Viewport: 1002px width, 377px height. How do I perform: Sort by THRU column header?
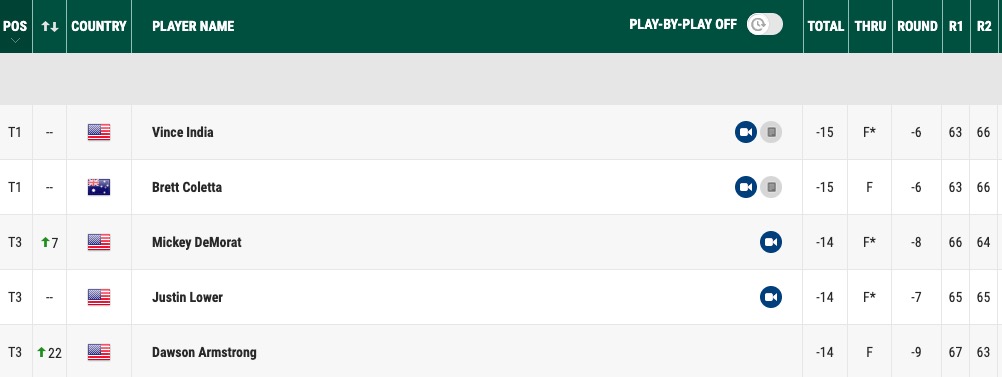click(x=870, y=26)
